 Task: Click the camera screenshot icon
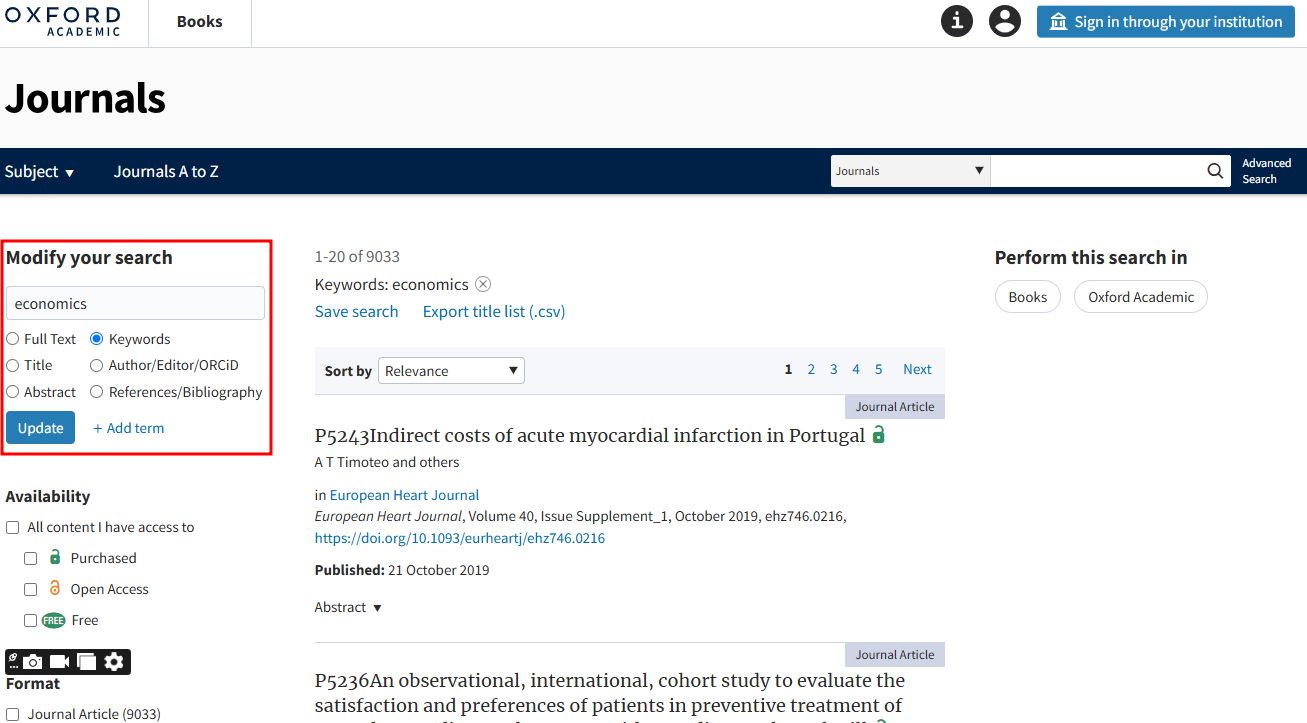pyautogui.click(x=34, y=661)
